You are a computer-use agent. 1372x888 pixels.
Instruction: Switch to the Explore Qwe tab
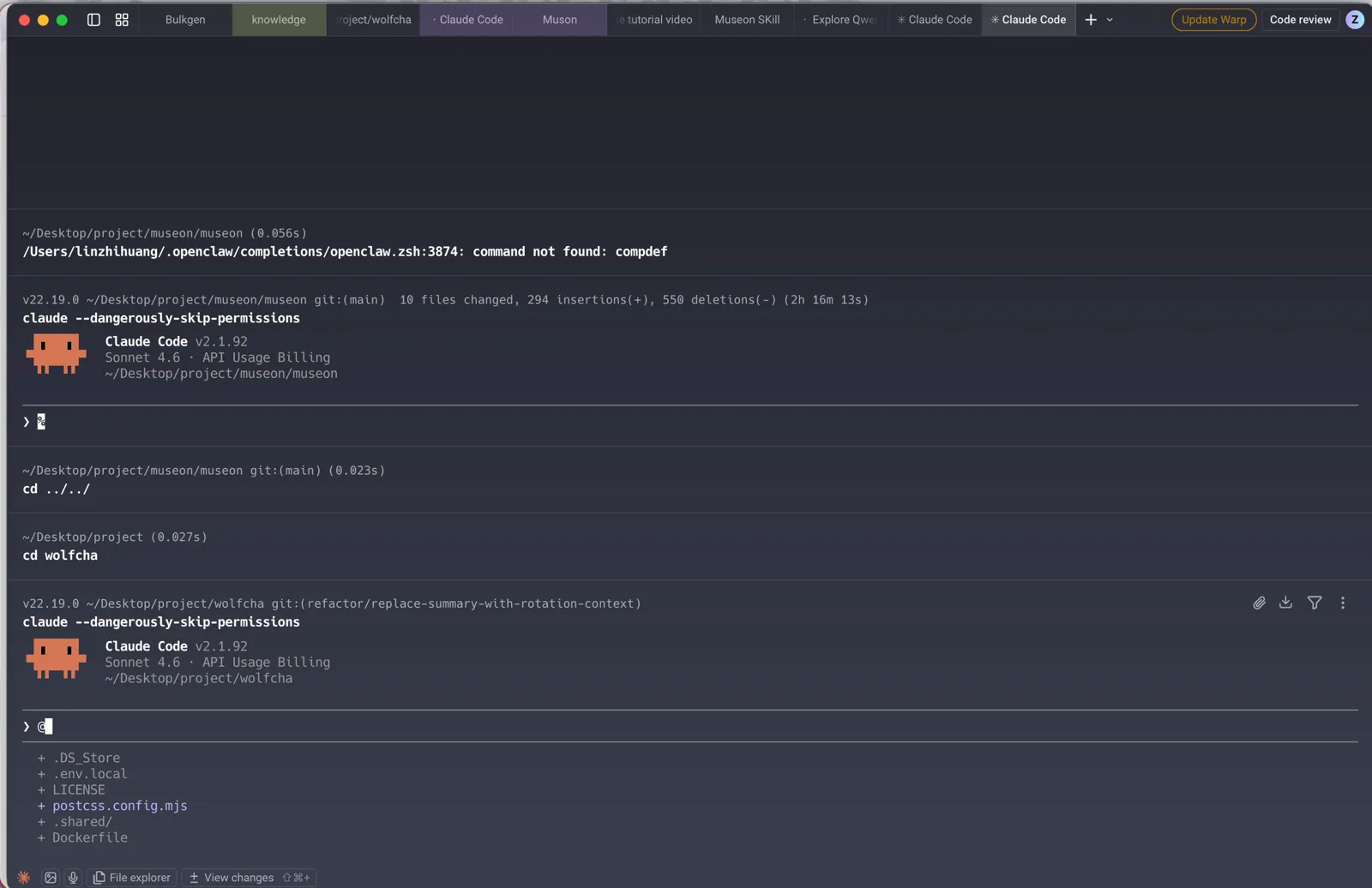click(x=841, y=20)
